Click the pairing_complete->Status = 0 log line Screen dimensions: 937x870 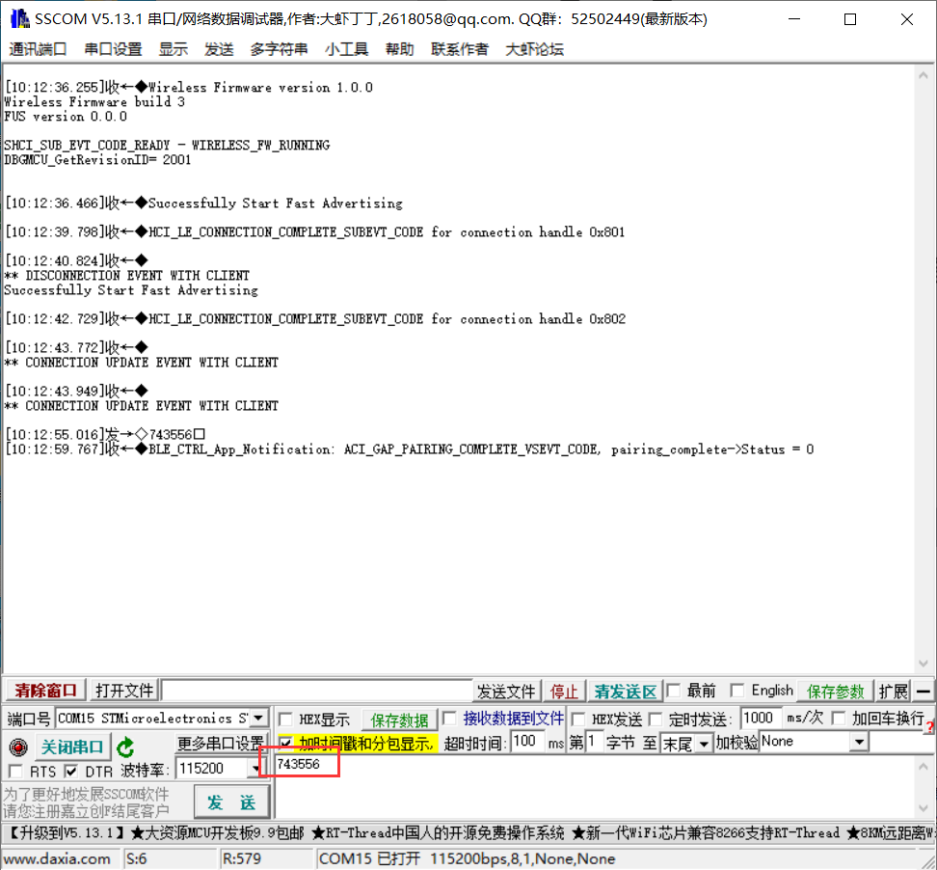click(409, 449)
